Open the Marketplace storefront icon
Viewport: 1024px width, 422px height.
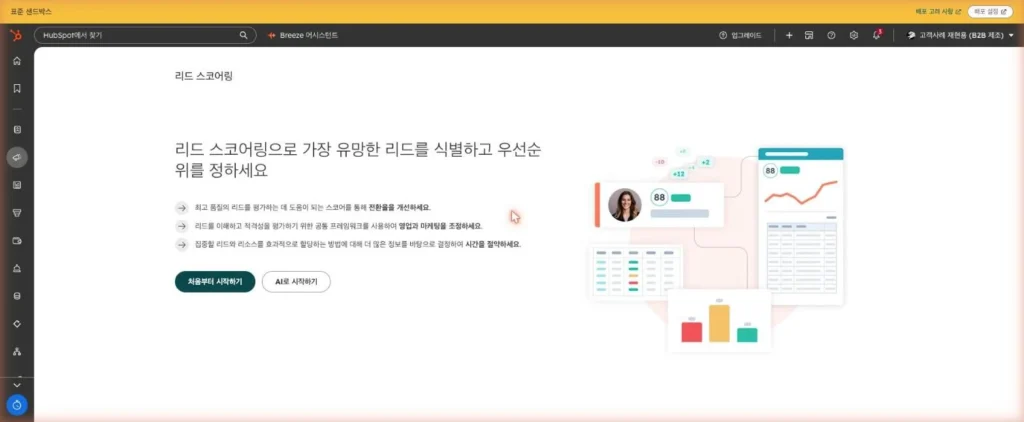808,35
